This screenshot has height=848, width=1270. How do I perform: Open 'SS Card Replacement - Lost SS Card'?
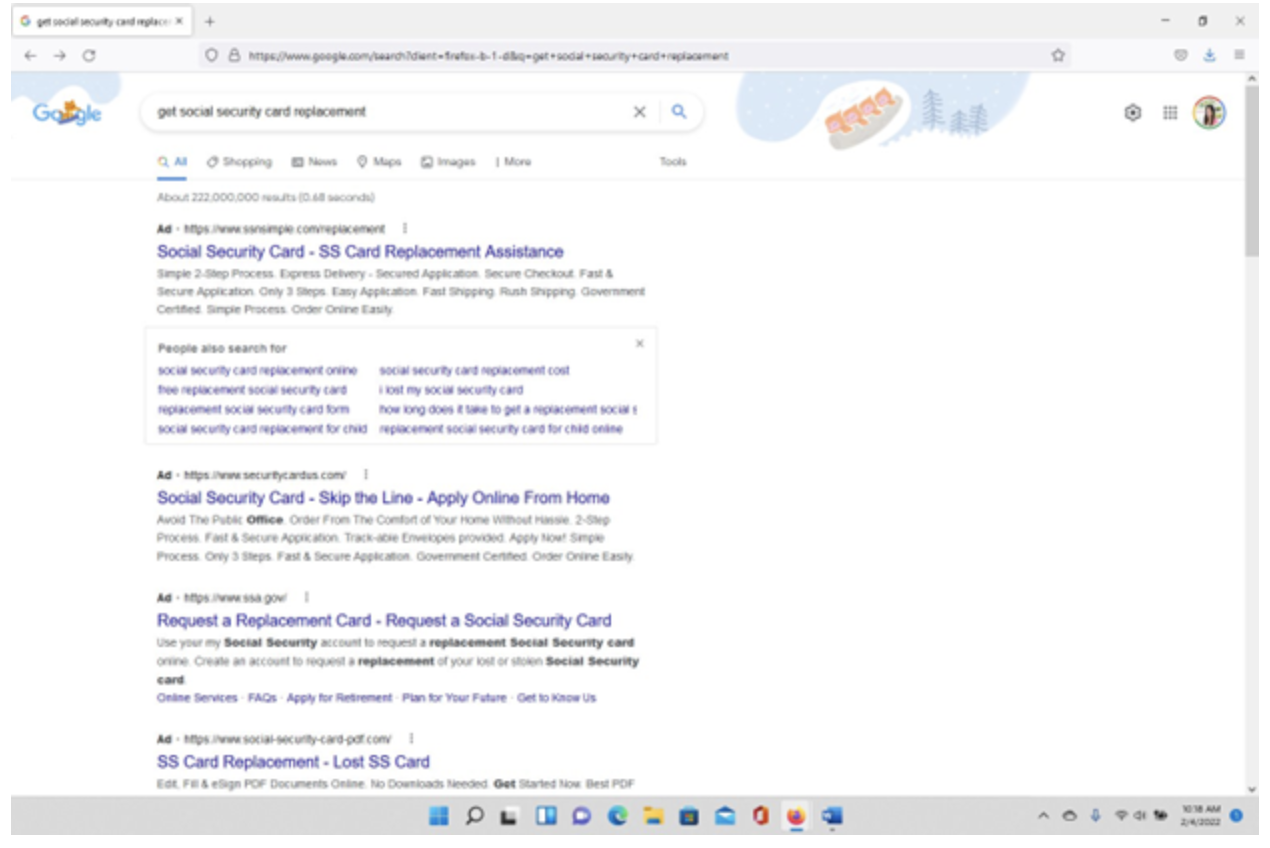tap(293, 762)
